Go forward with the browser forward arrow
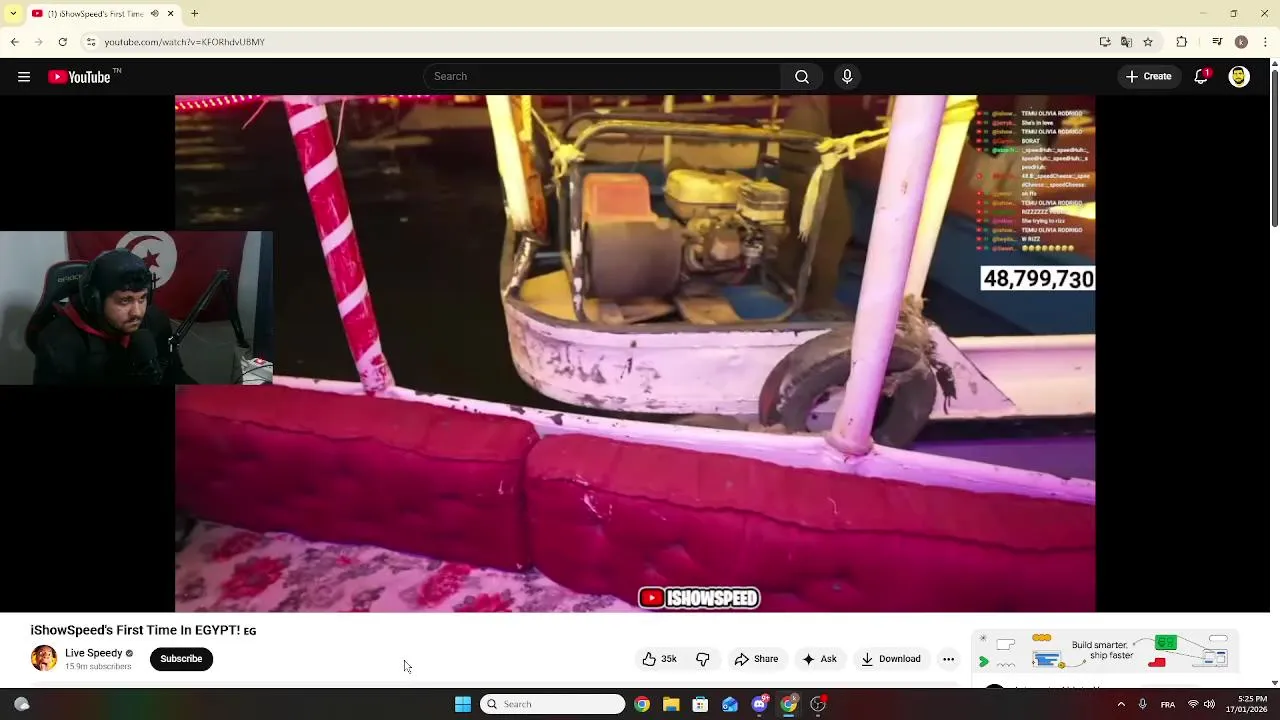Viewport: 1280px width, 720px height. point(38,42)
